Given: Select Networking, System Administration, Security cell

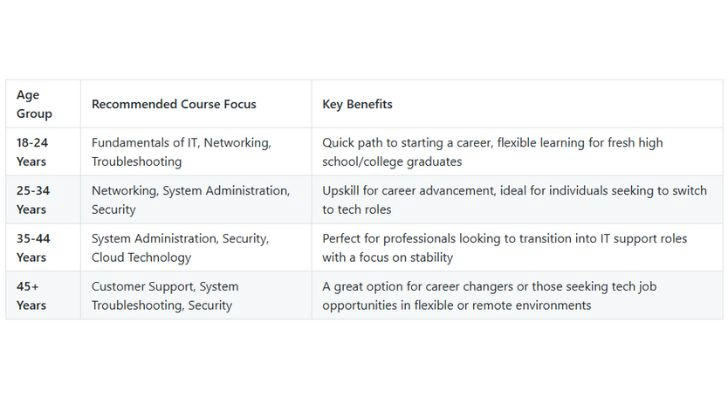Looking at the screenshot, I should tap(191, 200).
